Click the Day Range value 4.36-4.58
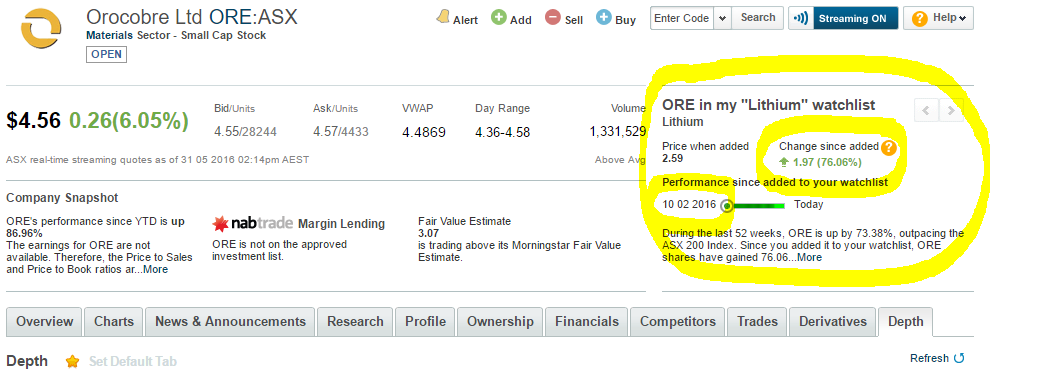 pyautogui.click(x=503, y=133)
